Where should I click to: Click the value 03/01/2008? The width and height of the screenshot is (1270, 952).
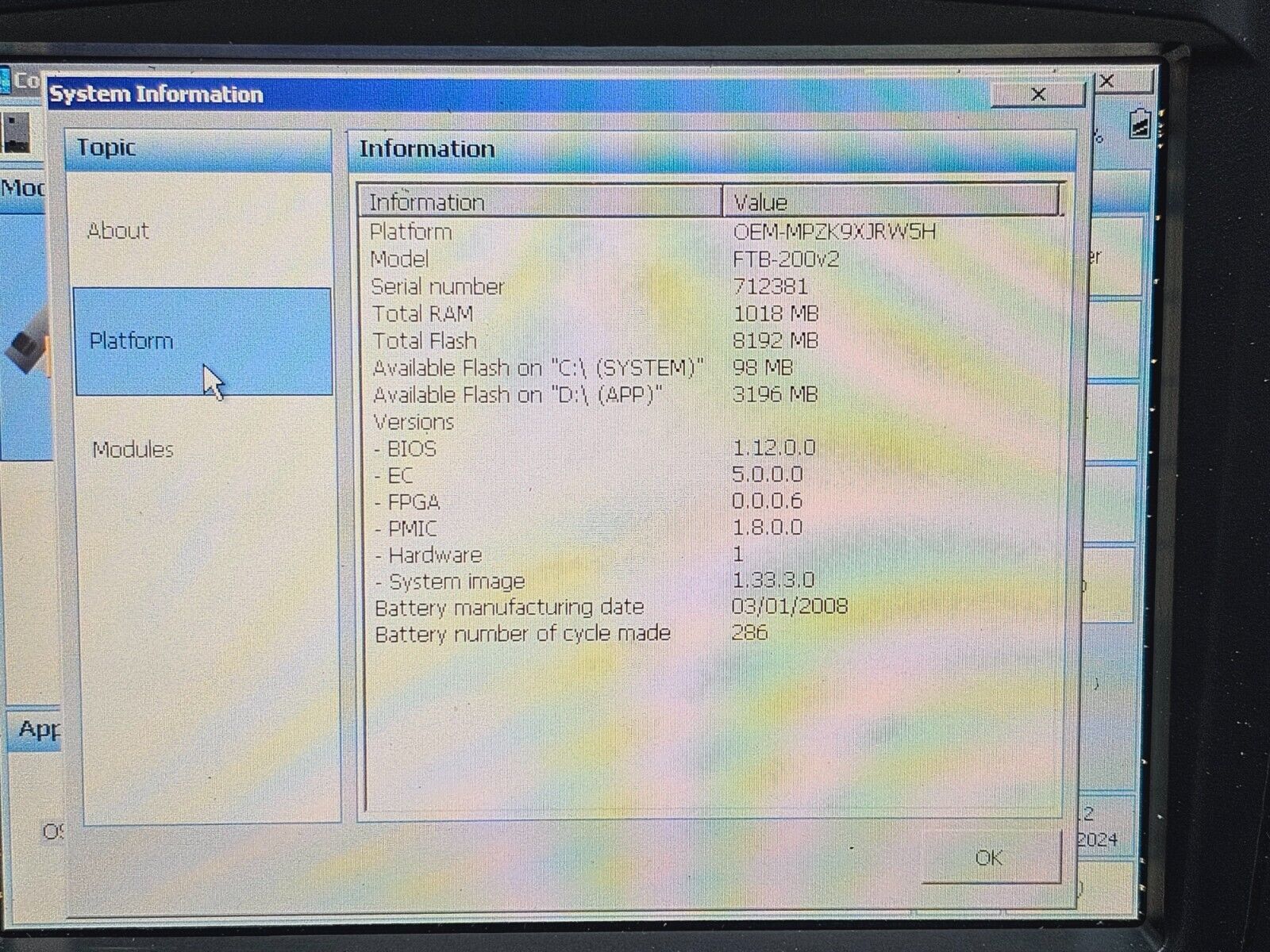790,607
